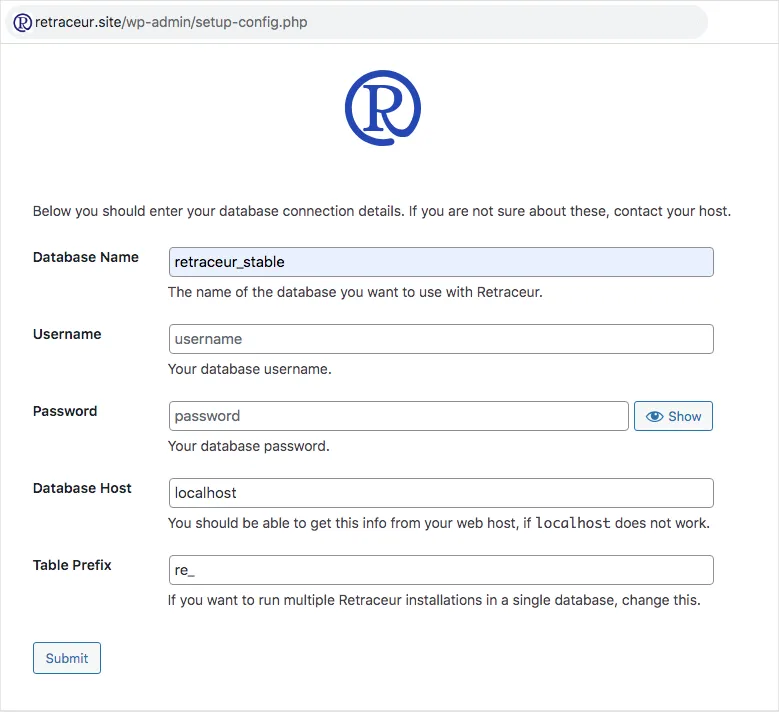The height and width of the screenshot is (712, 779).
Task: Click the intro sentence about database connection details
Action: tap(382, 211)
